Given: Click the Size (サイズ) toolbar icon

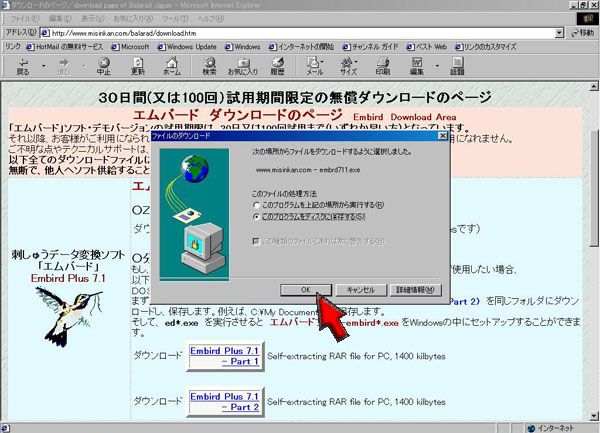Looking at the screenshot, I should coord(349,66).
